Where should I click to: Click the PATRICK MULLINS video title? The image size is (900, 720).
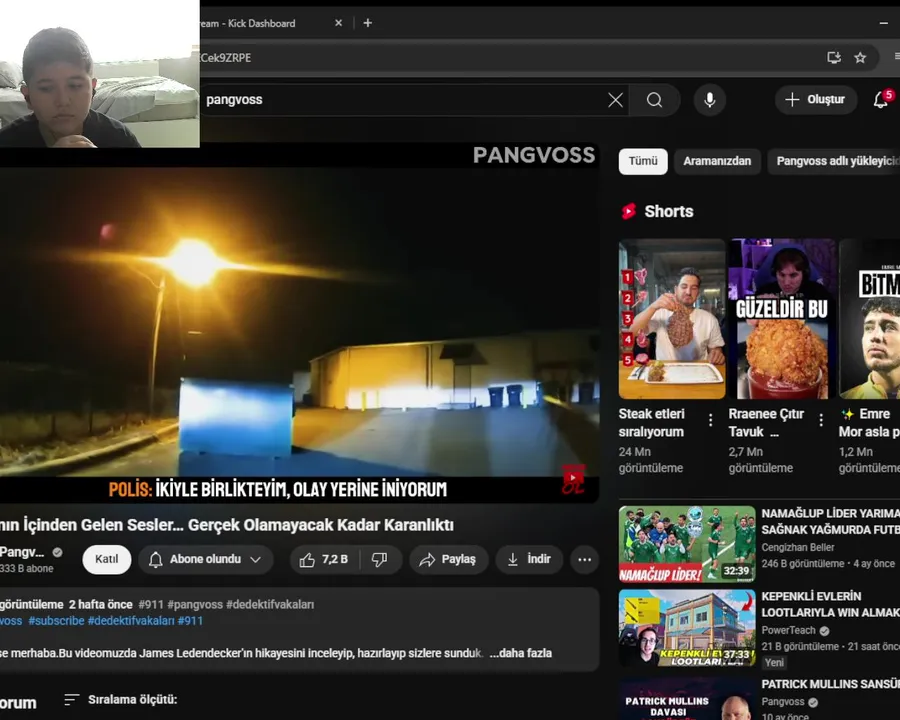[831, 684]
